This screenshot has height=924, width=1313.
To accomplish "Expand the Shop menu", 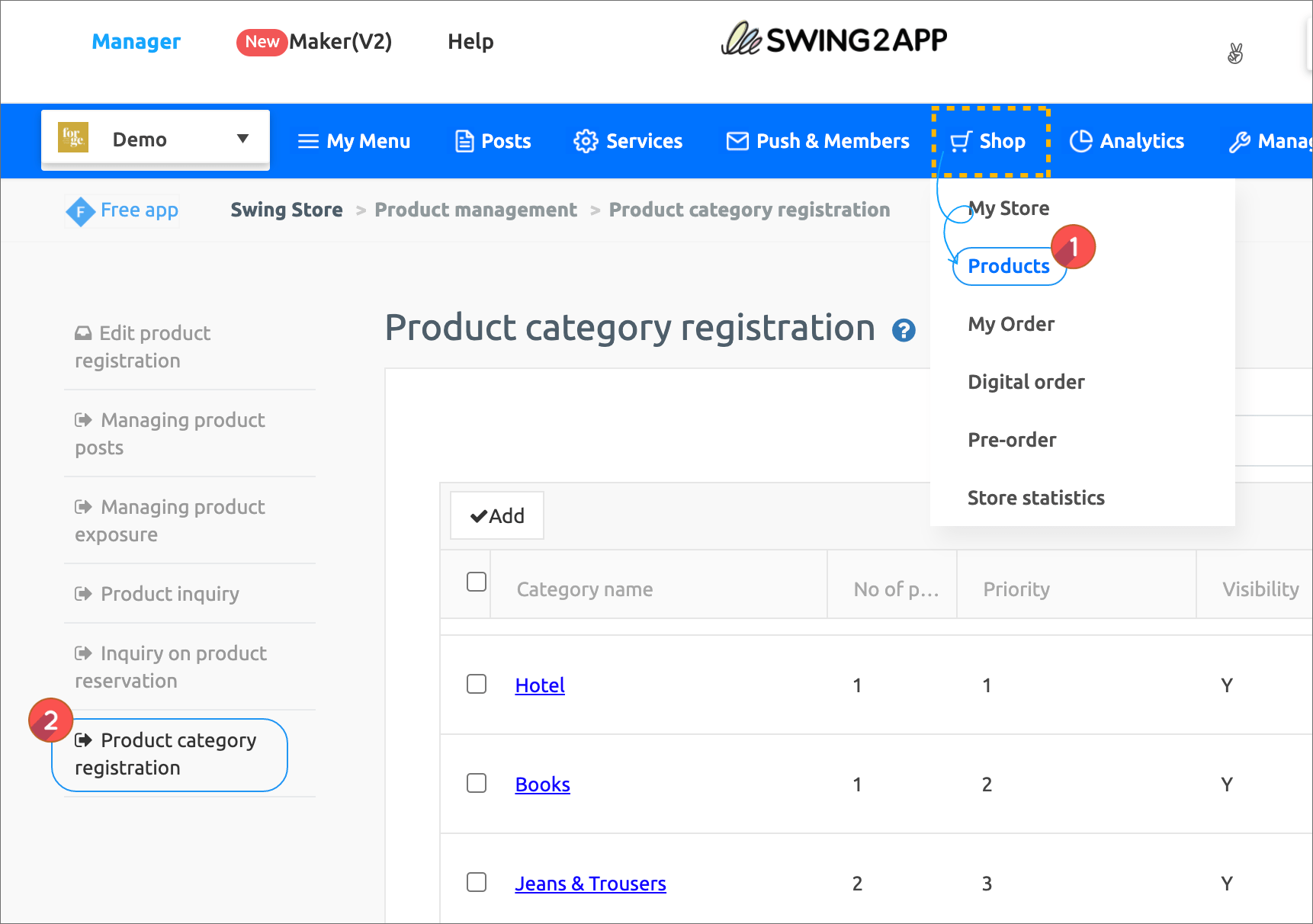I will [990, 141].
